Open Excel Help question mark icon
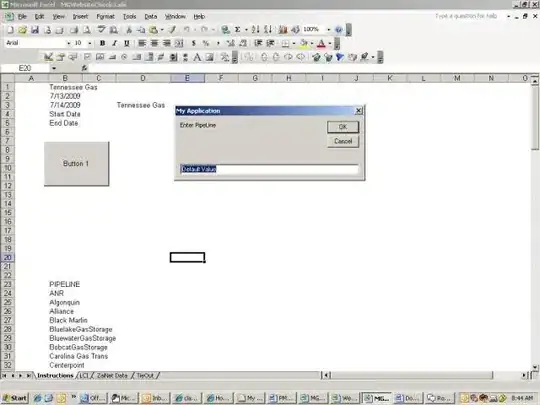 339,30
